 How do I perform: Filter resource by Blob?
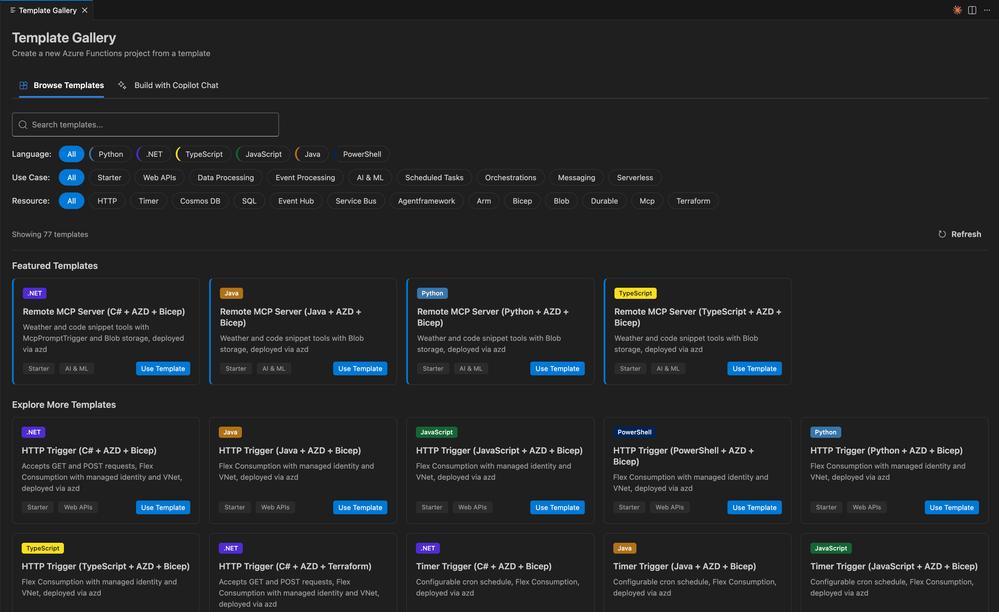pos(561,201)
